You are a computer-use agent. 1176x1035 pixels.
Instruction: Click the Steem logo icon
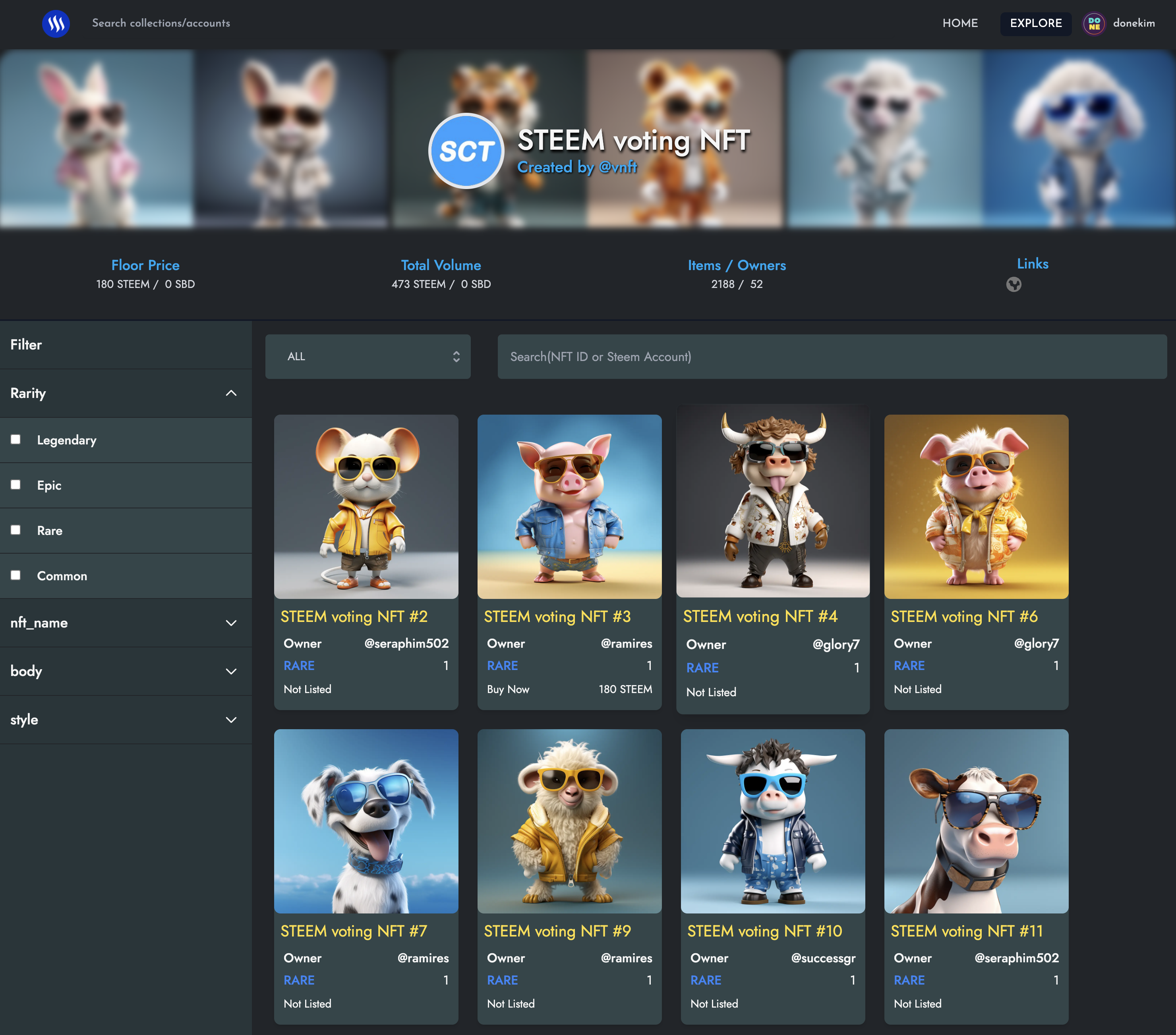(56, 23)
